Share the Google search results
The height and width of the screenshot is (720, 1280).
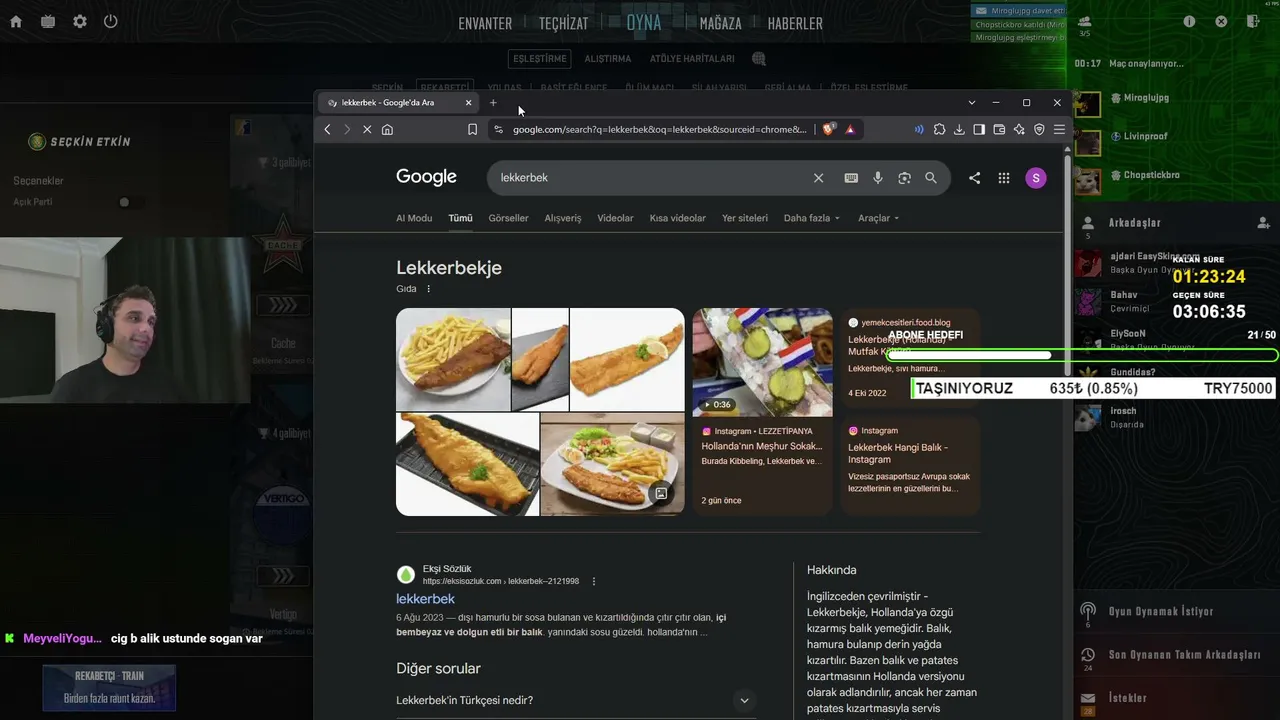[x=974, y=178]
